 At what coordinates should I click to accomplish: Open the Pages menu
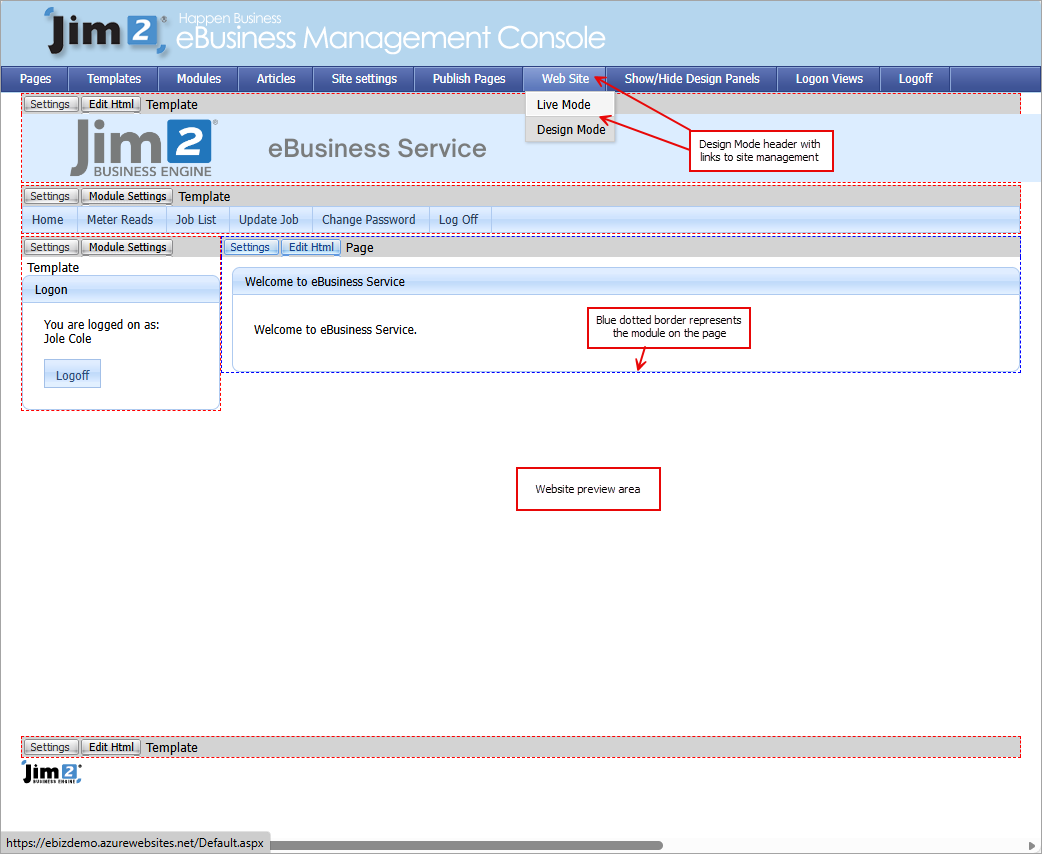35,78
